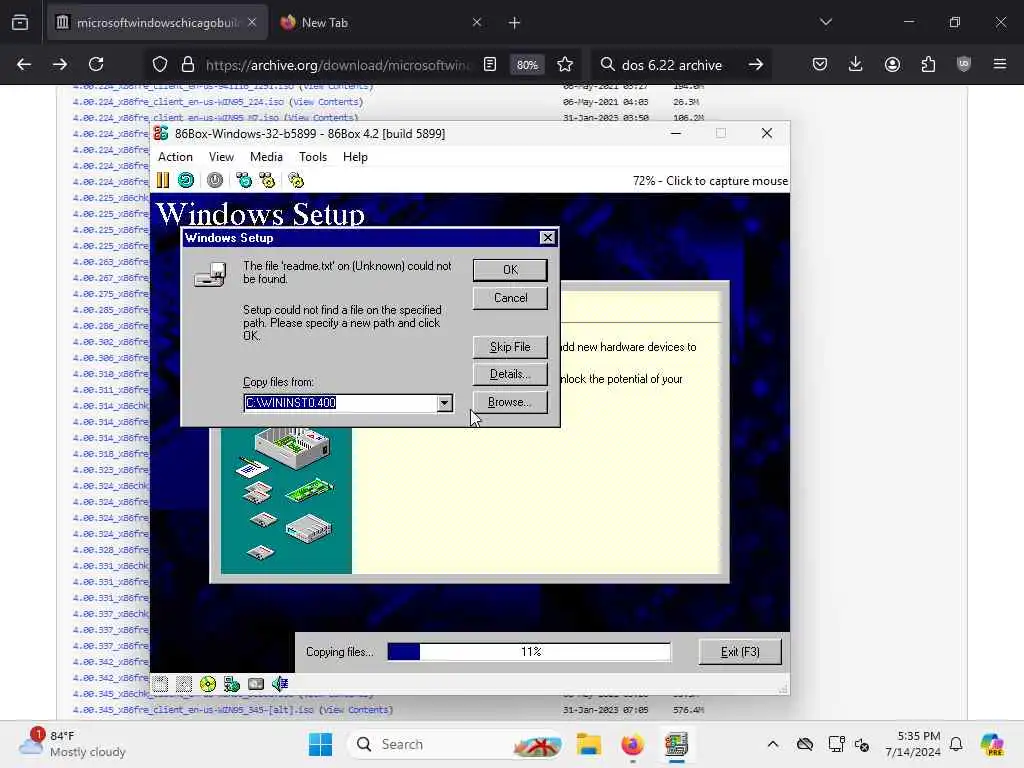Reload the archive.org page
Image resolution: width=1024 pixels, height=768 pixels.
pyautogui.click(x=96, y=65)
